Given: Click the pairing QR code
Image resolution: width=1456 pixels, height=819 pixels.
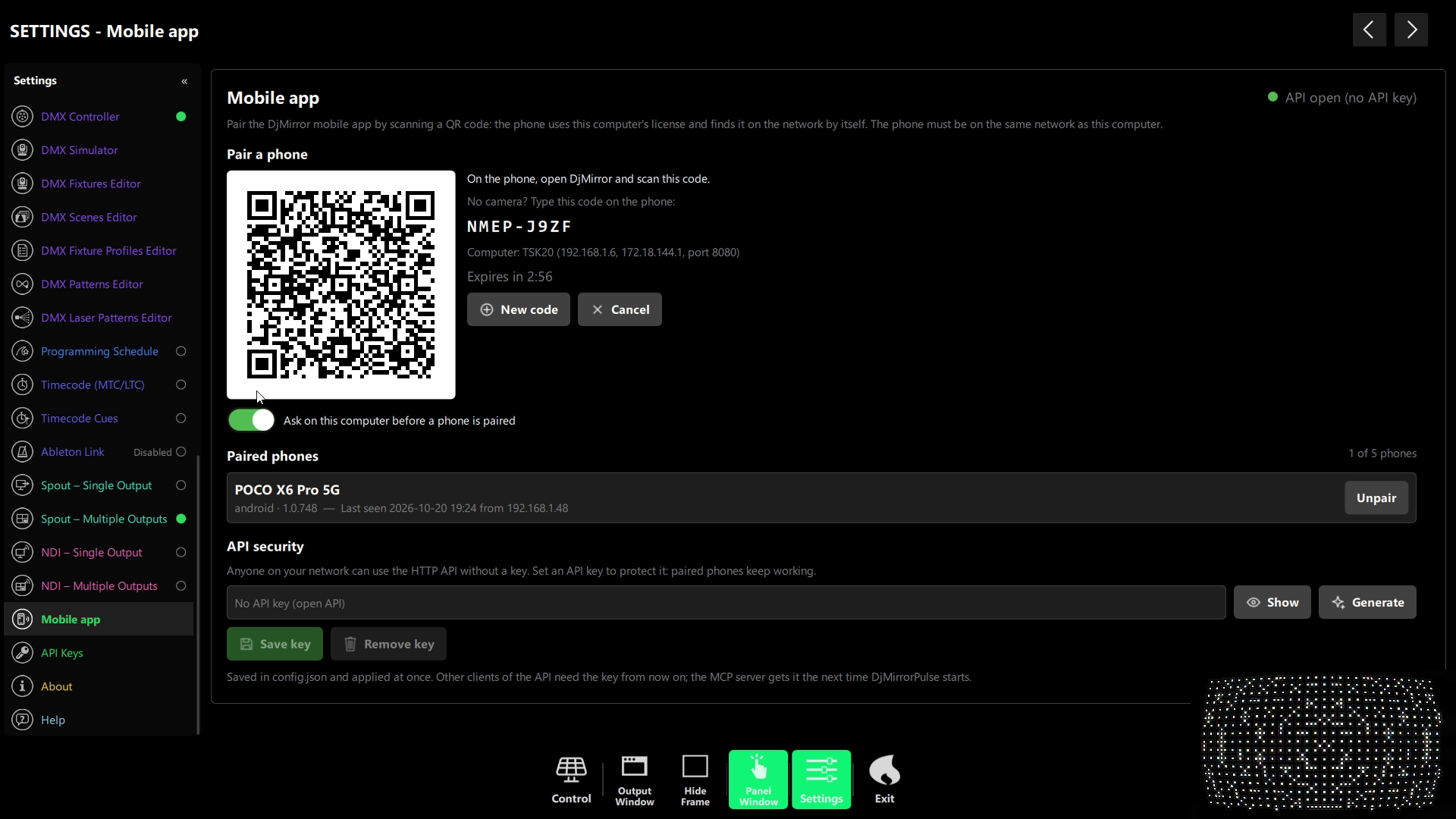Looking at the screenshot, I should point(341,284).
